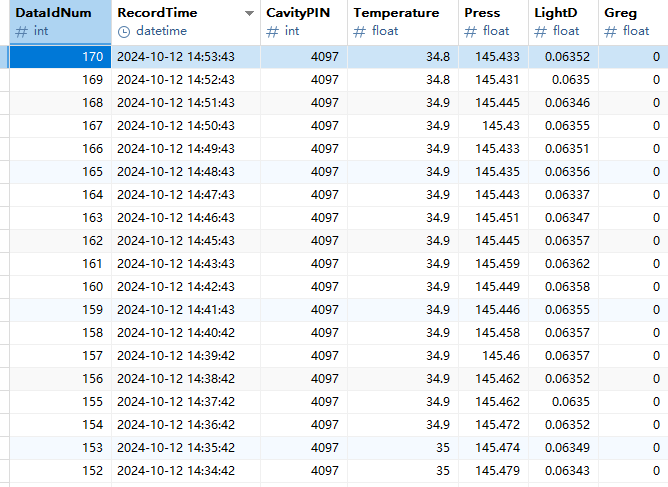This screenshot has width=668, height=487.
Task: Click the row gutter beside DataIdNum 165
Action: point(5,172)
